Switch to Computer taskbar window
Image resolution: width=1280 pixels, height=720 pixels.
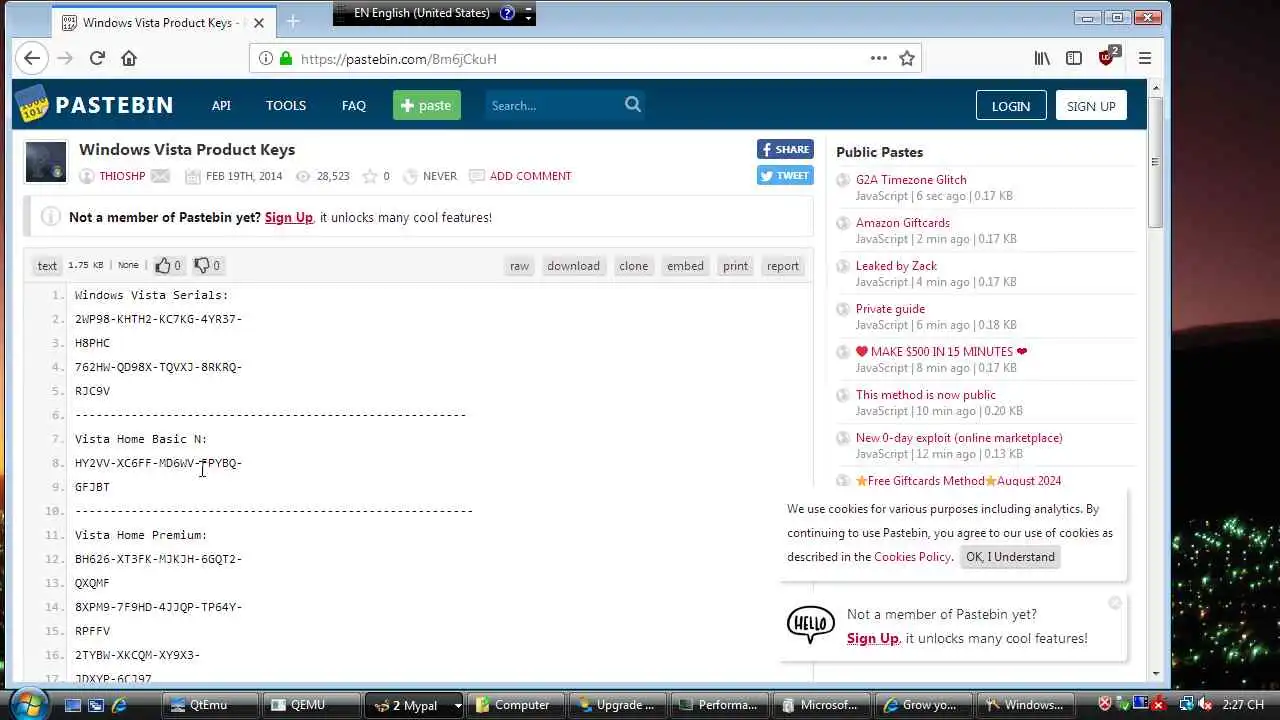515,705
